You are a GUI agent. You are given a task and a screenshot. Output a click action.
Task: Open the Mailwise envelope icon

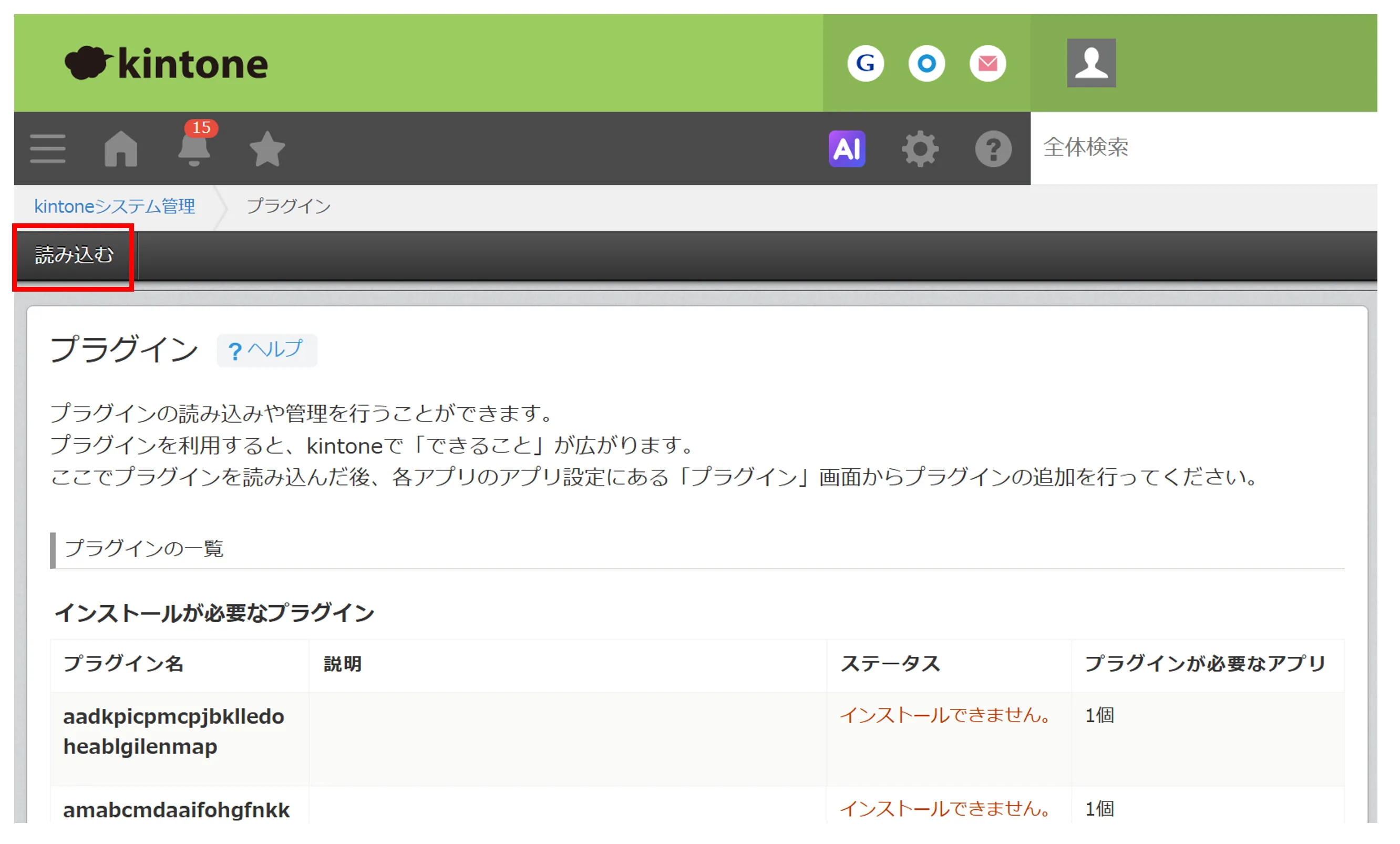(987, 63)
